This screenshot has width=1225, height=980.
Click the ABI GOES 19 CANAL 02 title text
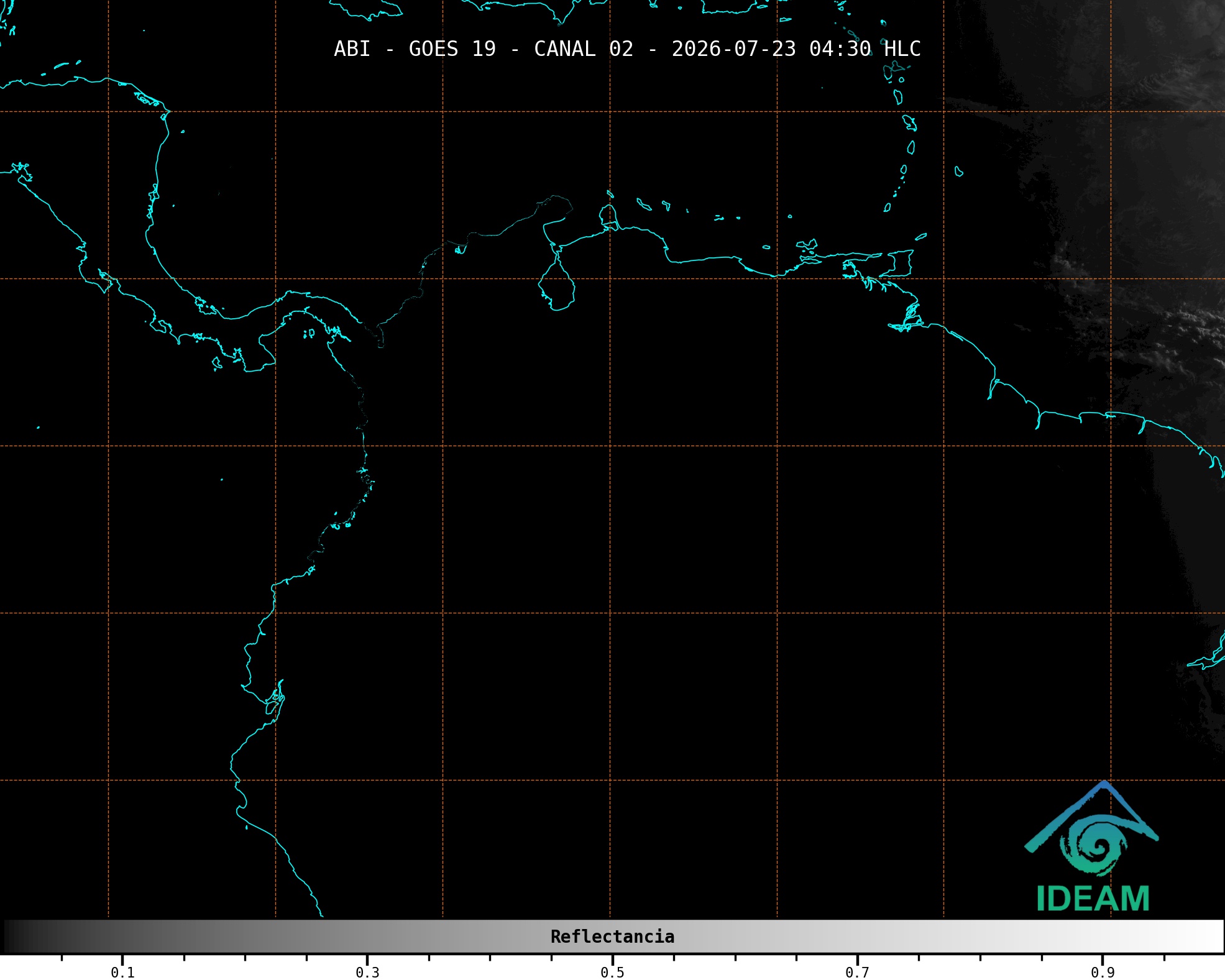[627, 49]
